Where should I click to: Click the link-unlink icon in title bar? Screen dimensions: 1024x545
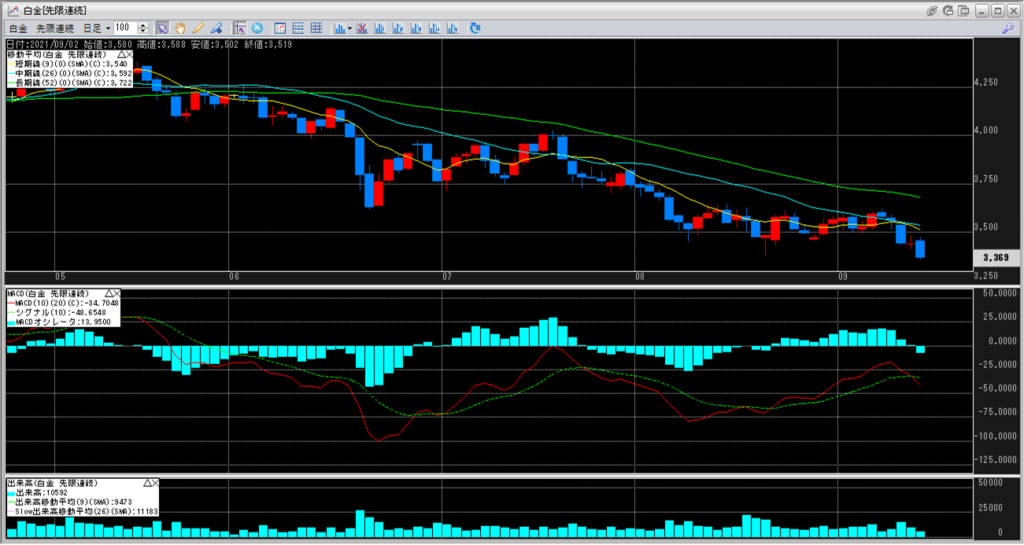932,9
